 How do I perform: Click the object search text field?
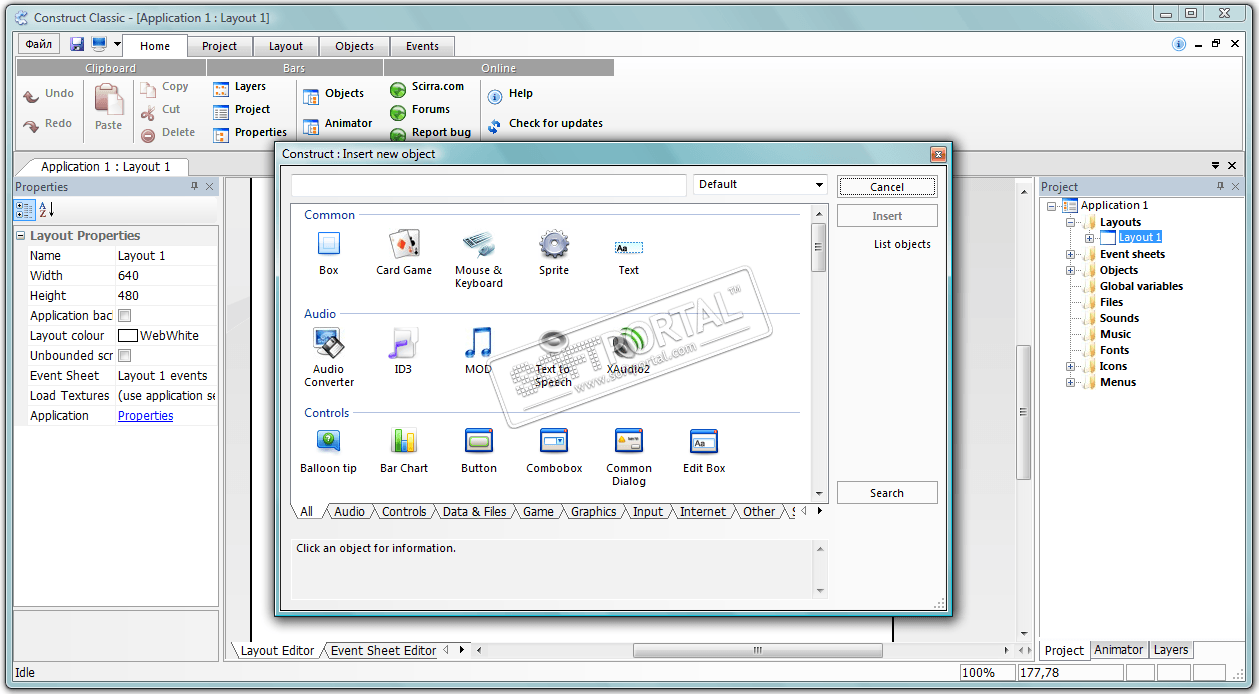pos(489,185)
